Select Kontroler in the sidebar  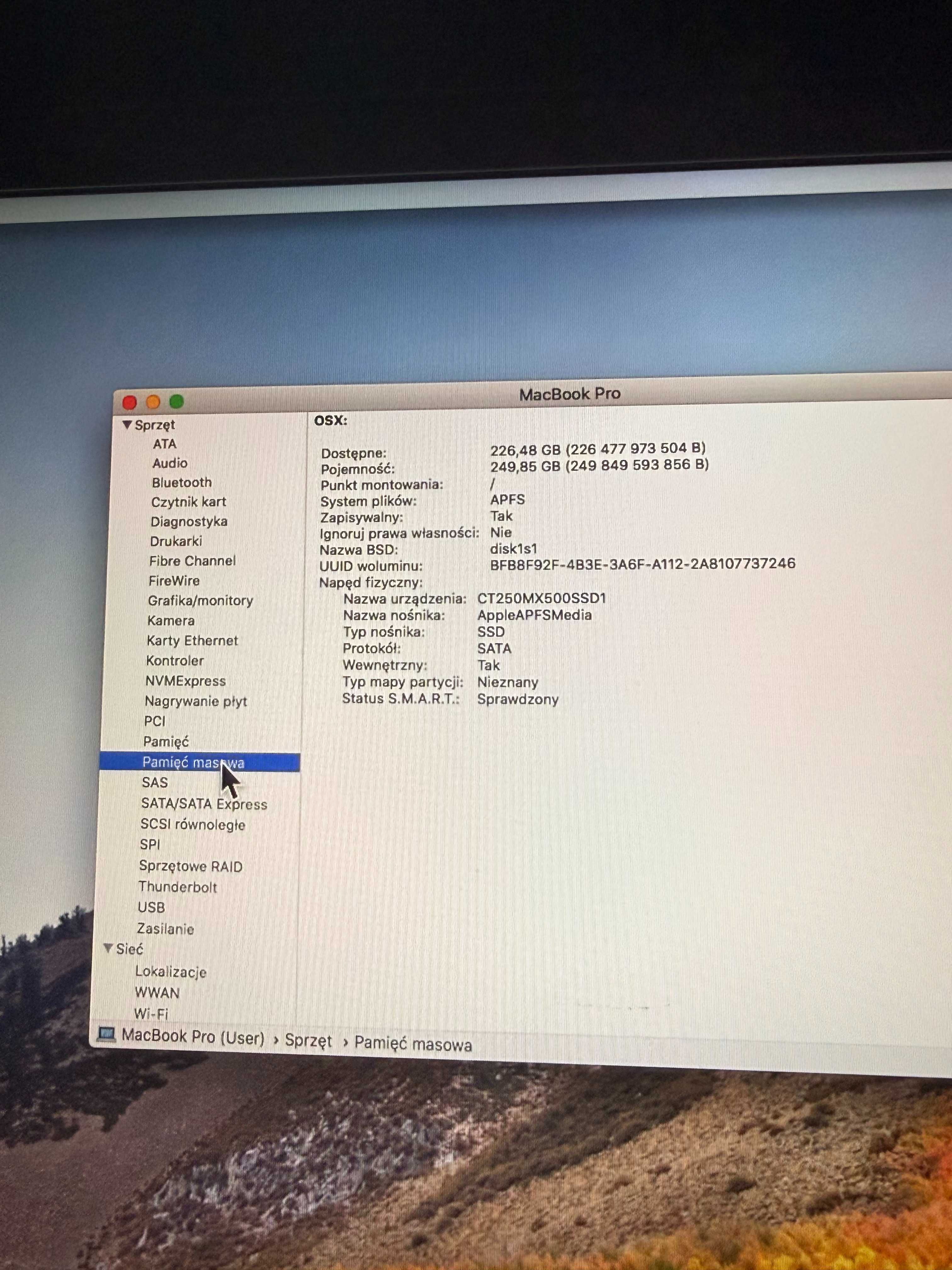click(x=174, y=661)
